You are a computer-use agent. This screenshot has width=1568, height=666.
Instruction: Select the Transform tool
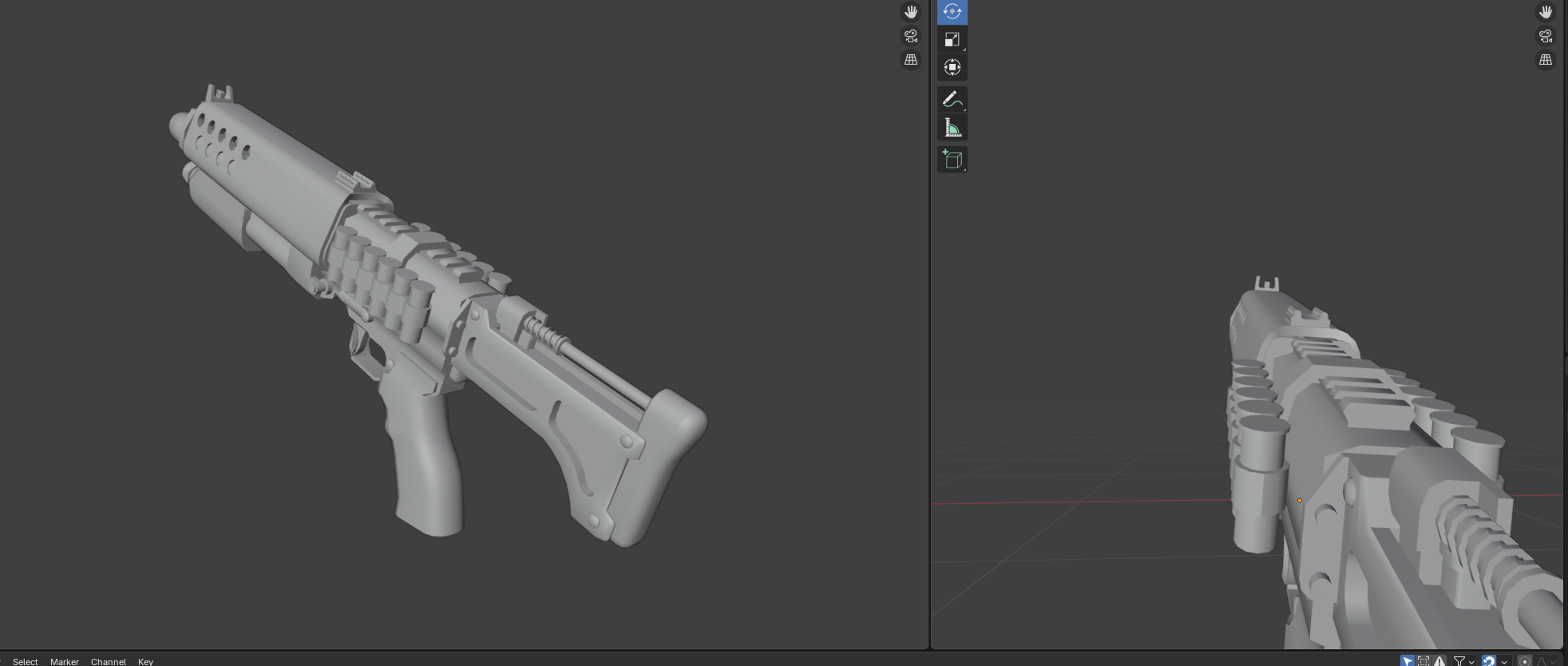[x=952, y=67]
